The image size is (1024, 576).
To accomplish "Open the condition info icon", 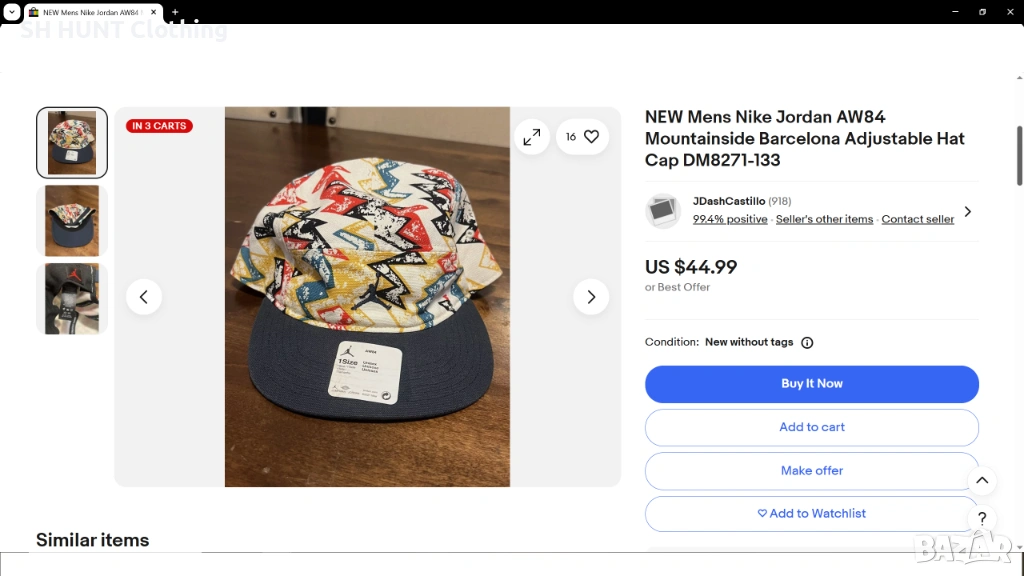I will coord(807,343).
